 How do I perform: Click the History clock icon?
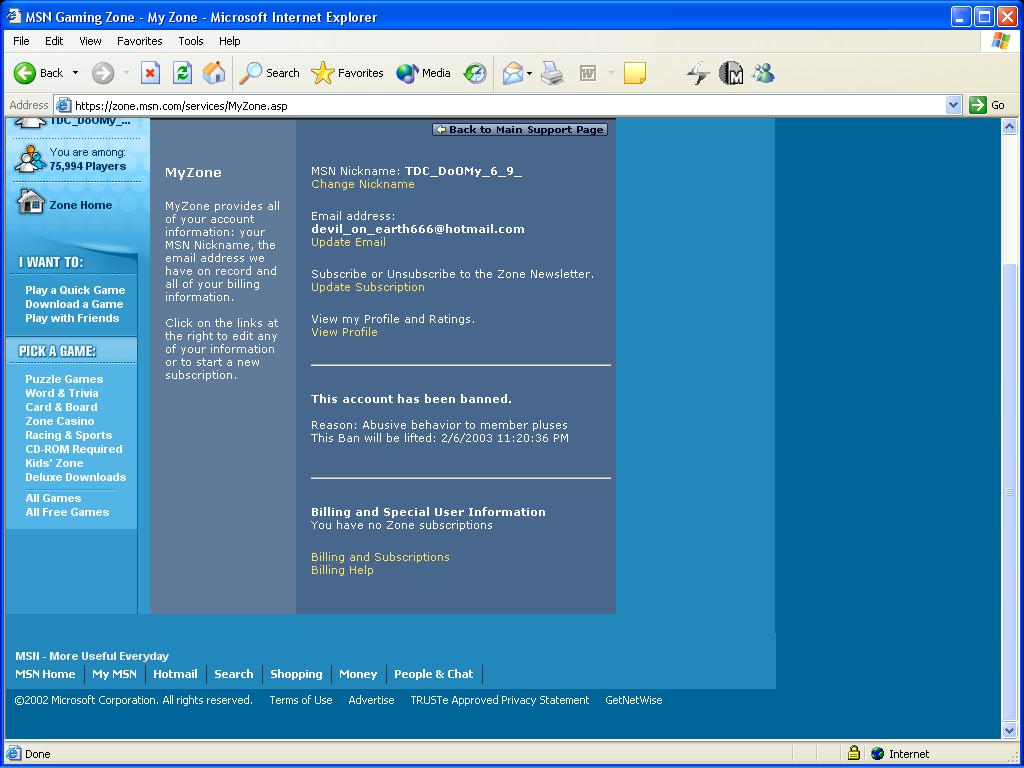475,73
